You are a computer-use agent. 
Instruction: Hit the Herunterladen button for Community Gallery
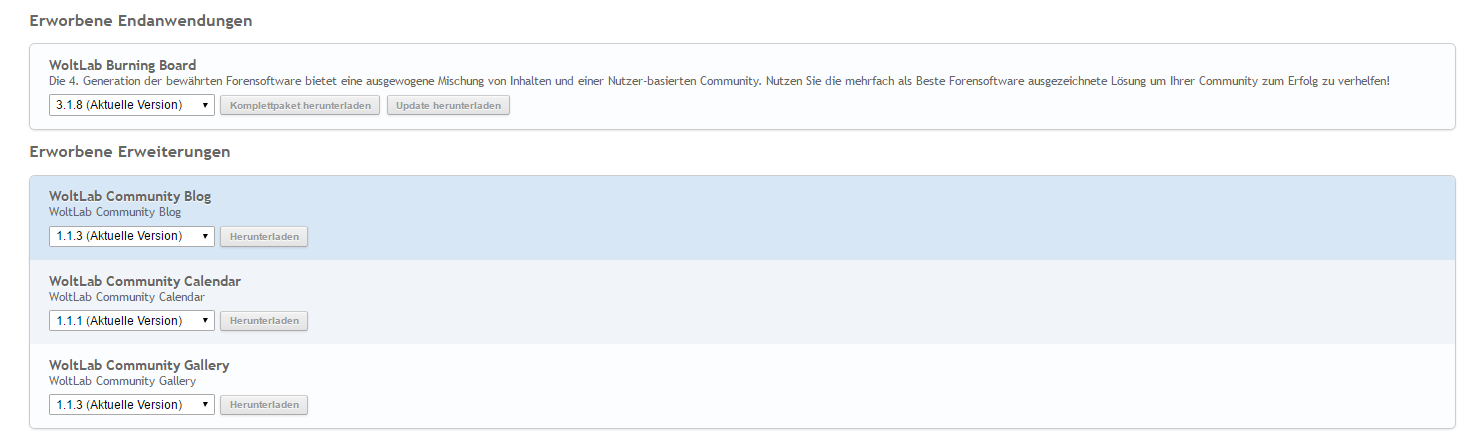point(264,405)
